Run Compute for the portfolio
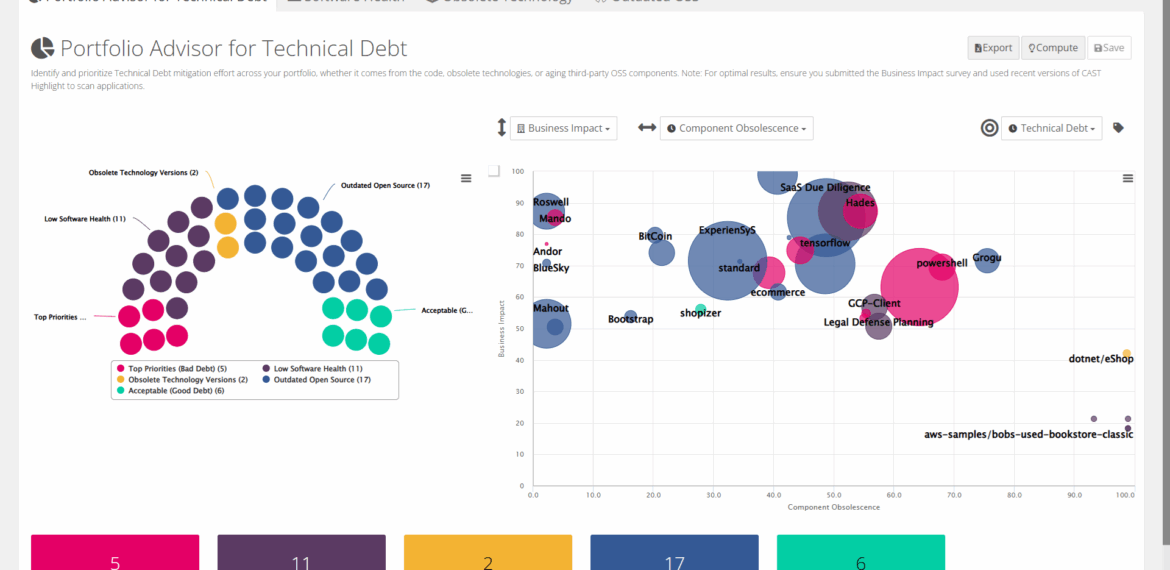The height and width of the screenshot is (570, 1170). pos(1053,48)
